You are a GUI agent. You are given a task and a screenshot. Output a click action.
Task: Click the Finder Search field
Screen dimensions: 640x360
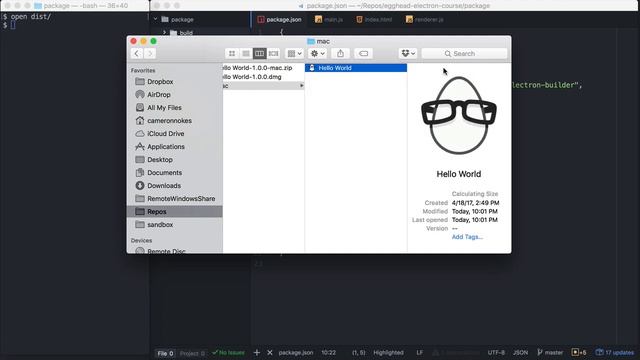pos(464,53)
